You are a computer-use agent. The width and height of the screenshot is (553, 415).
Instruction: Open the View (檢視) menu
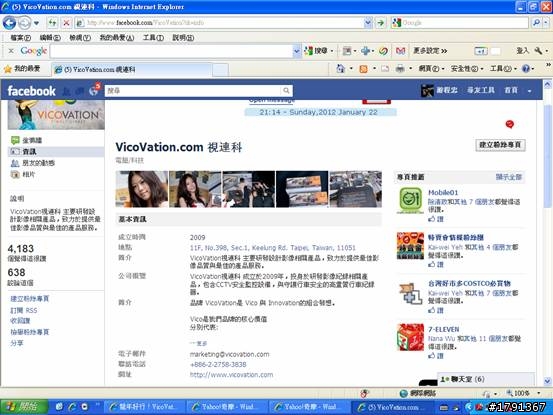[80, 37]
